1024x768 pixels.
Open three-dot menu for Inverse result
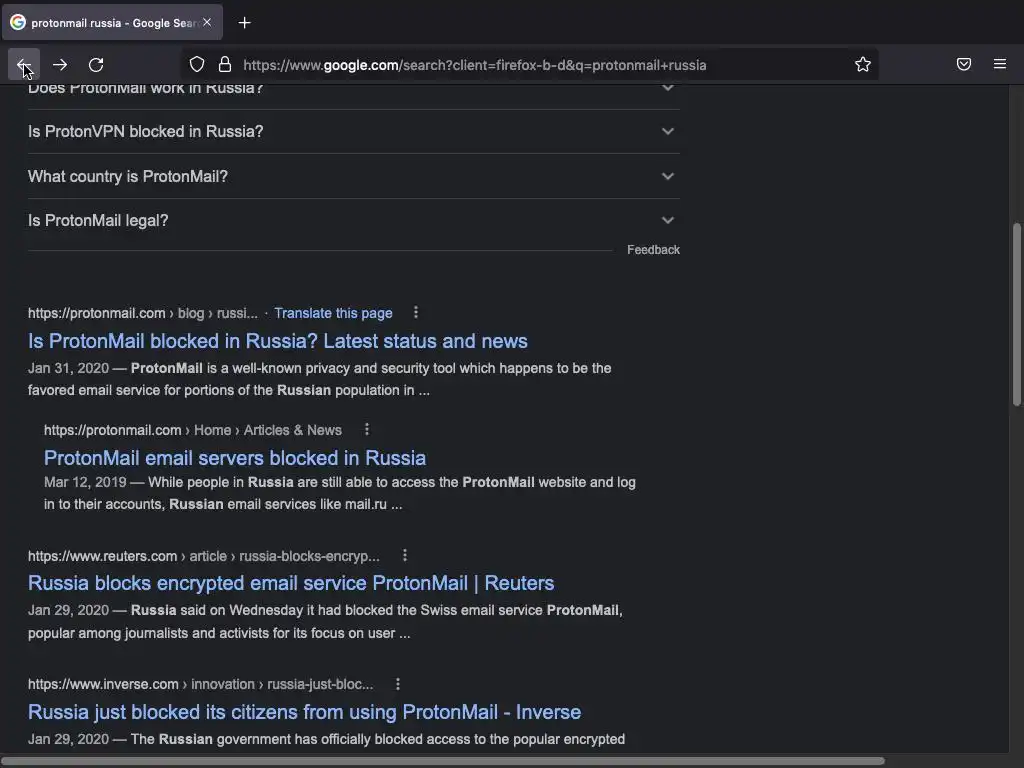398,684
